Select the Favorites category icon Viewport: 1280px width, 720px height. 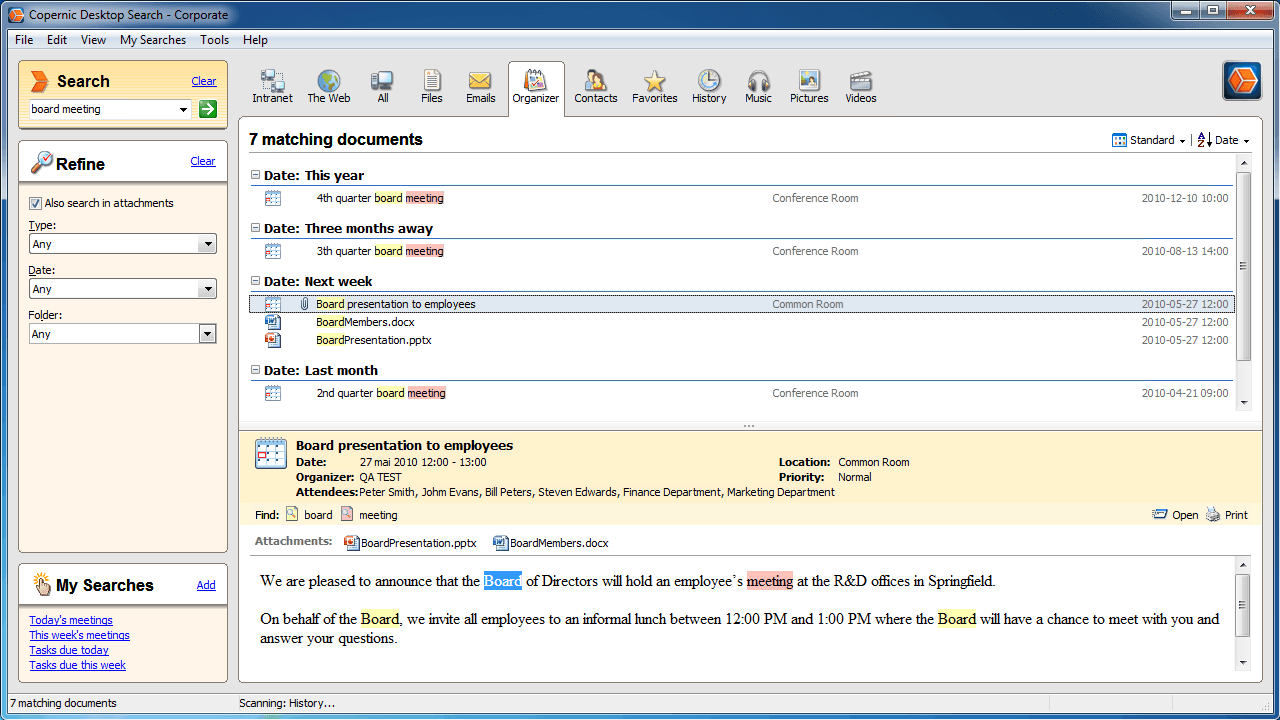pyautogui.click(x=654, y=87)
